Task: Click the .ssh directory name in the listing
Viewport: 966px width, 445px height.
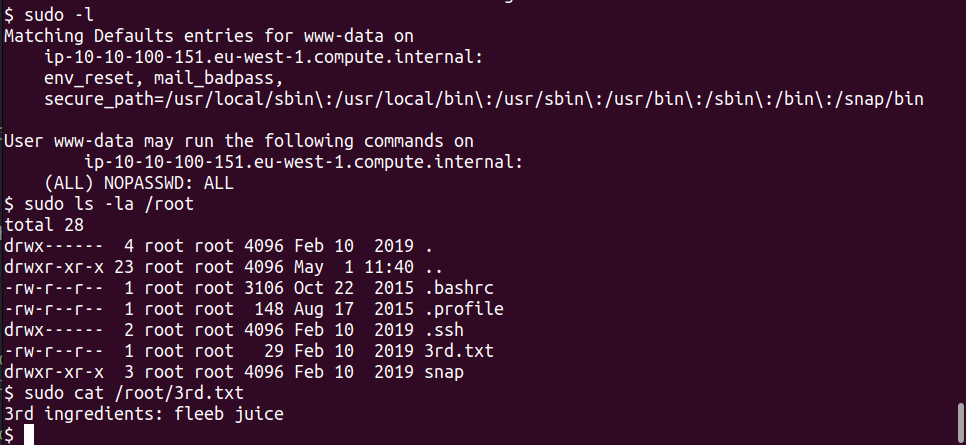Action: [x=444, y=329]
